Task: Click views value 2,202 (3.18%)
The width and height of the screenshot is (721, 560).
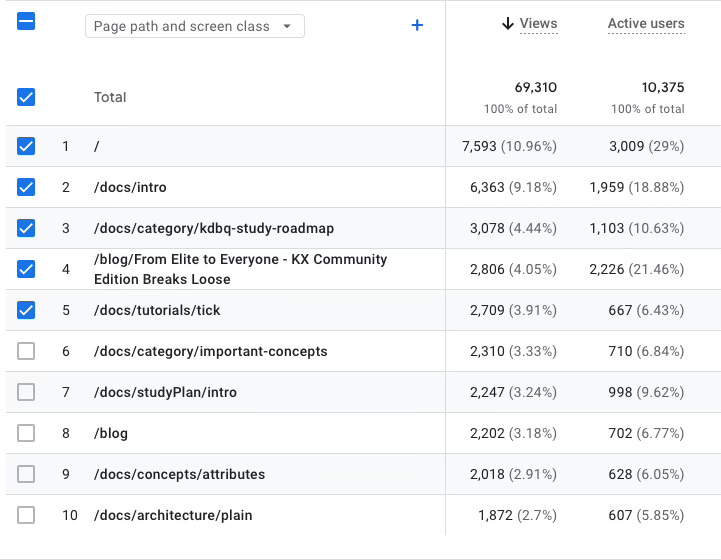Action: point(513,433)
